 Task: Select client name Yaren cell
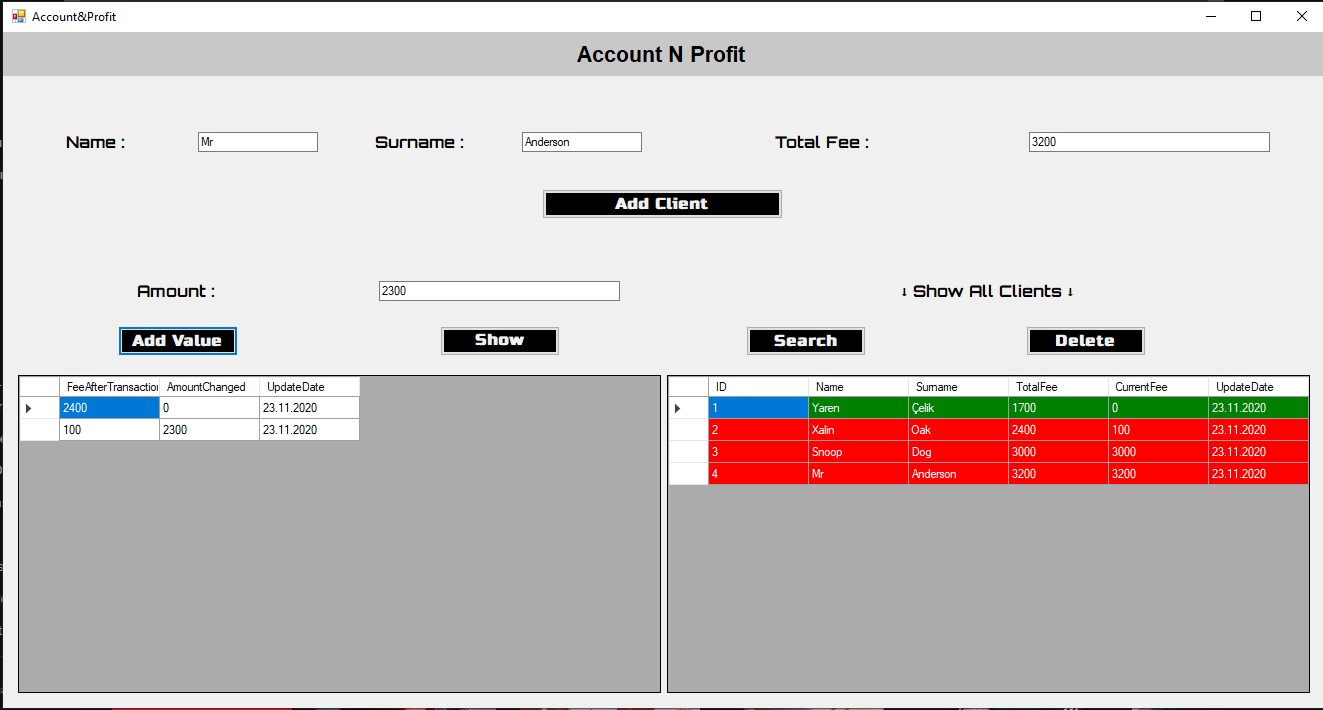tap(858, 408)
